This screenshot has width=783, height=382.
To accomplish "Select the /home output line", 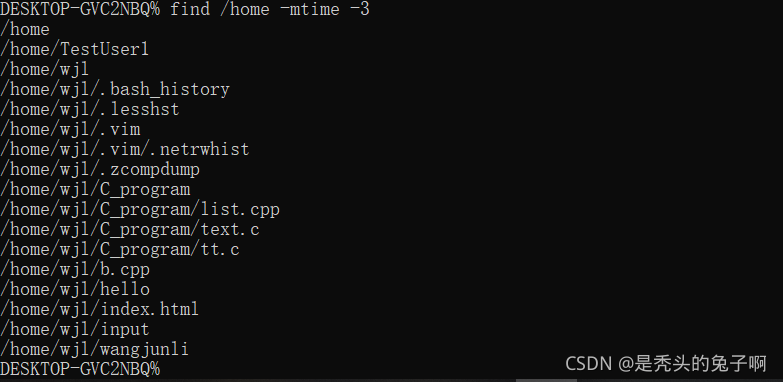I will click(25, 29).
